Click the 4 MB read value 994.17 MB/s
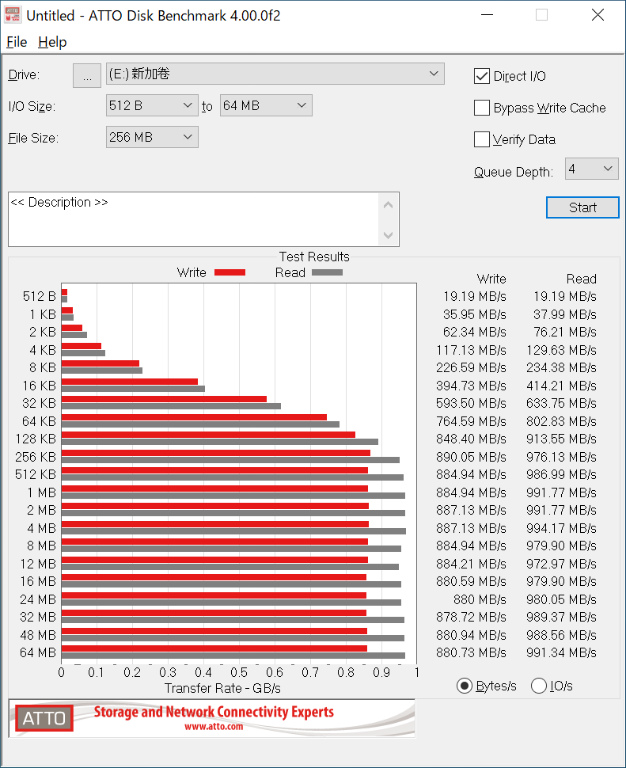 point(561,528)
